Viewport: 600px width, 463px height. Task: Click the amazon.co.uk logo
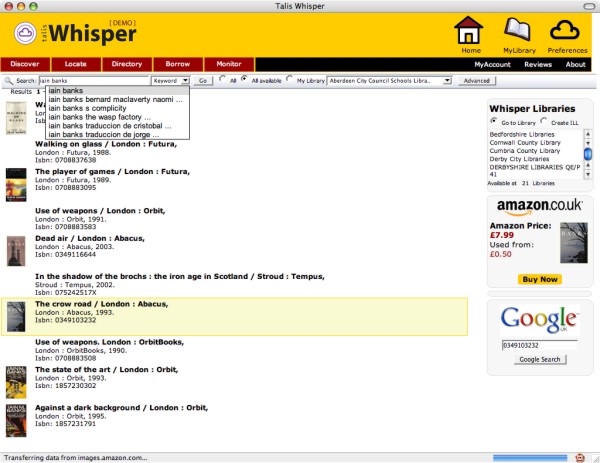click(x=540, y=207)
